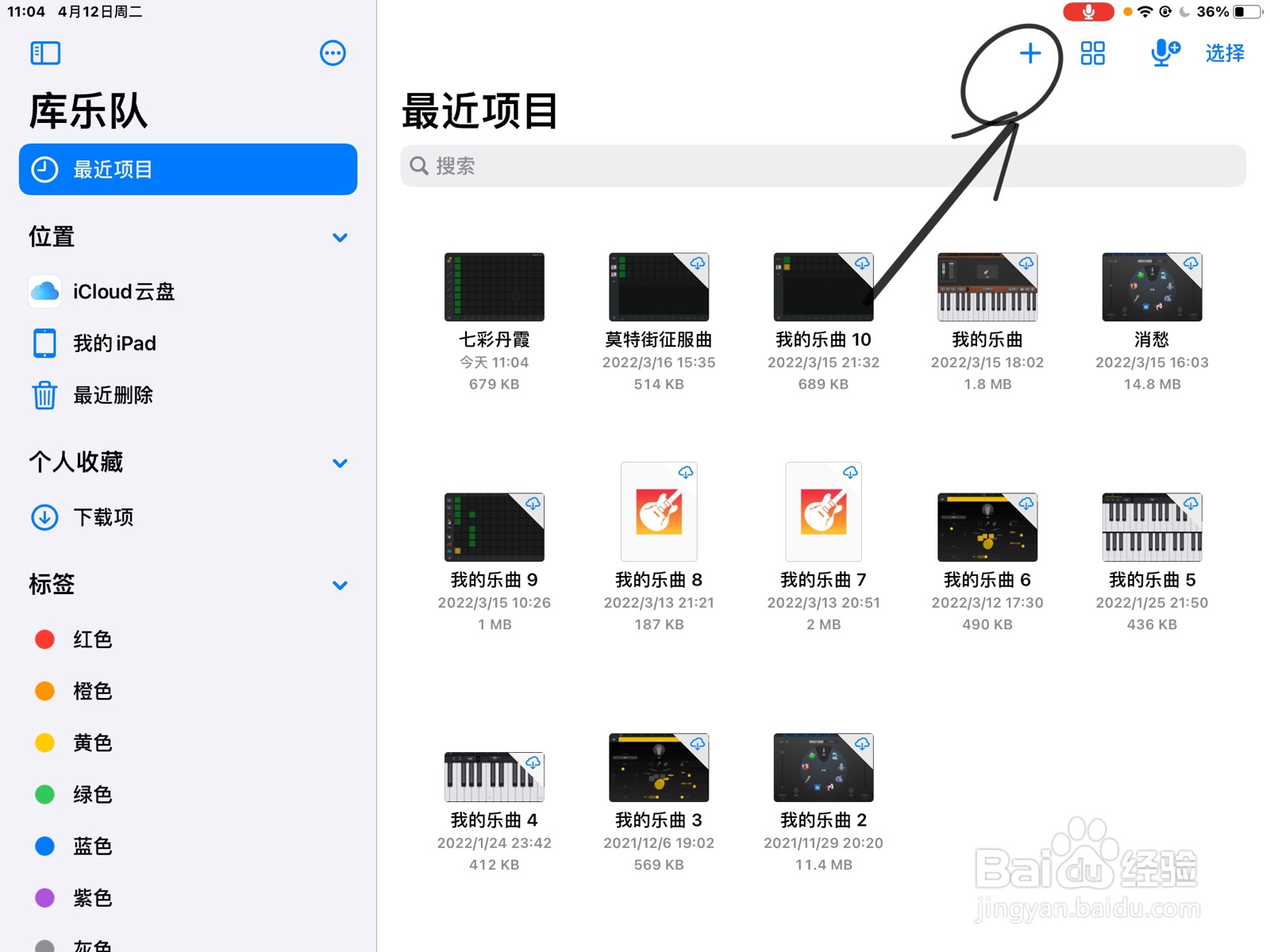Open the 七彩丹霞 project thumbnail
Screen dimensions: 1270x952
(x=494, y=287)
